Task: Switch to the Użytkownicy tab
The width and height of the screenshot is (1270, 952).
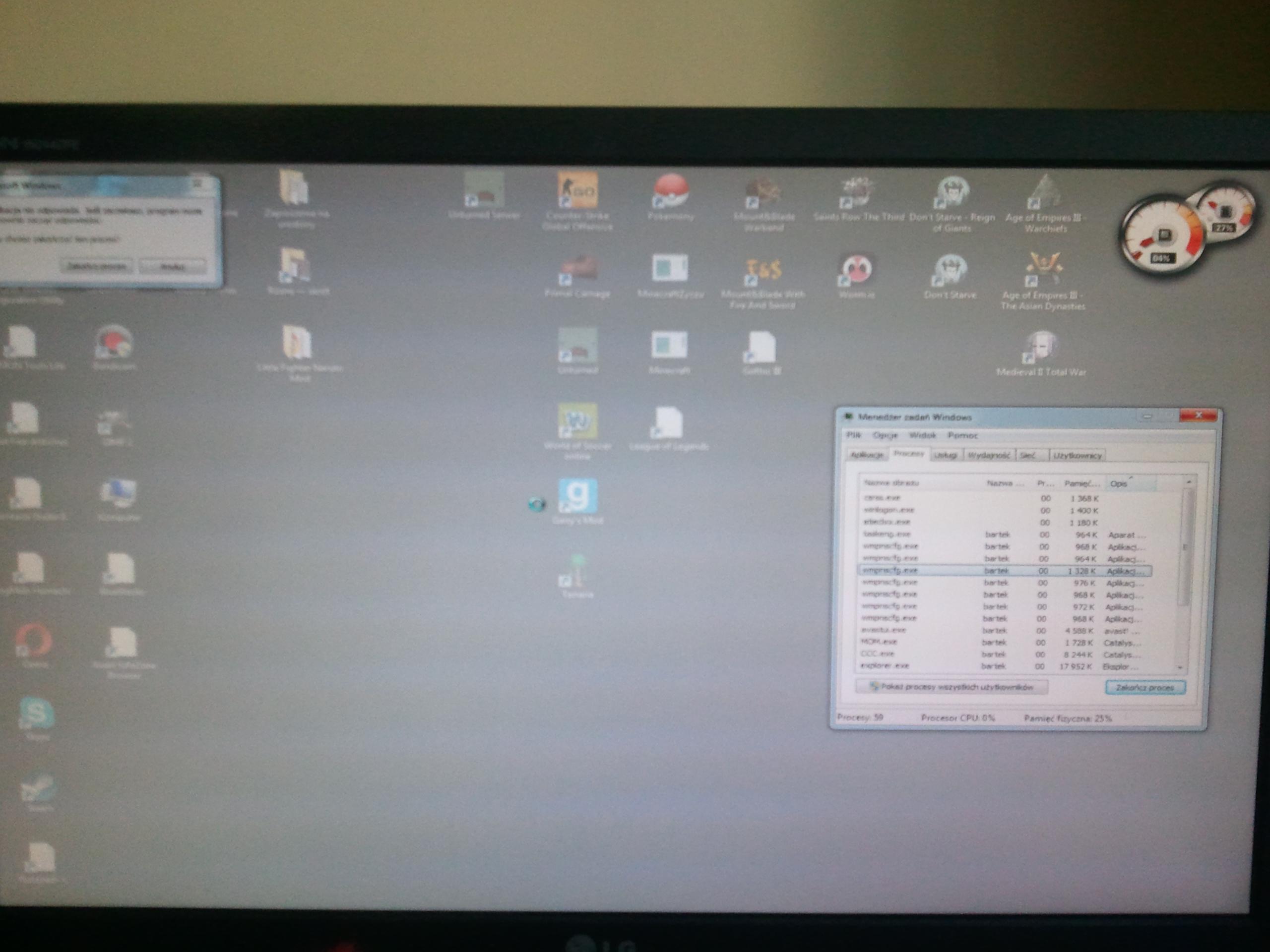Action: pos(1077,455)
